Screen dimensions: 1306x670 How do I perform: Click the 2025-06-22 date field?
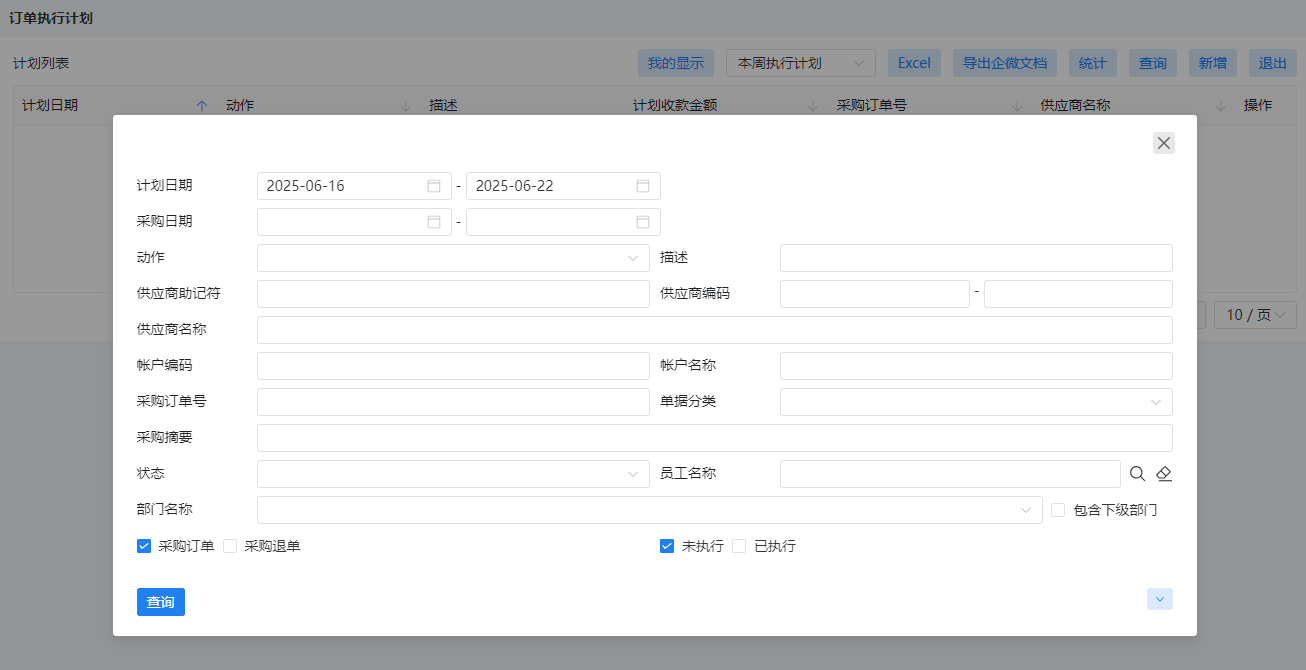pos(563,186)
